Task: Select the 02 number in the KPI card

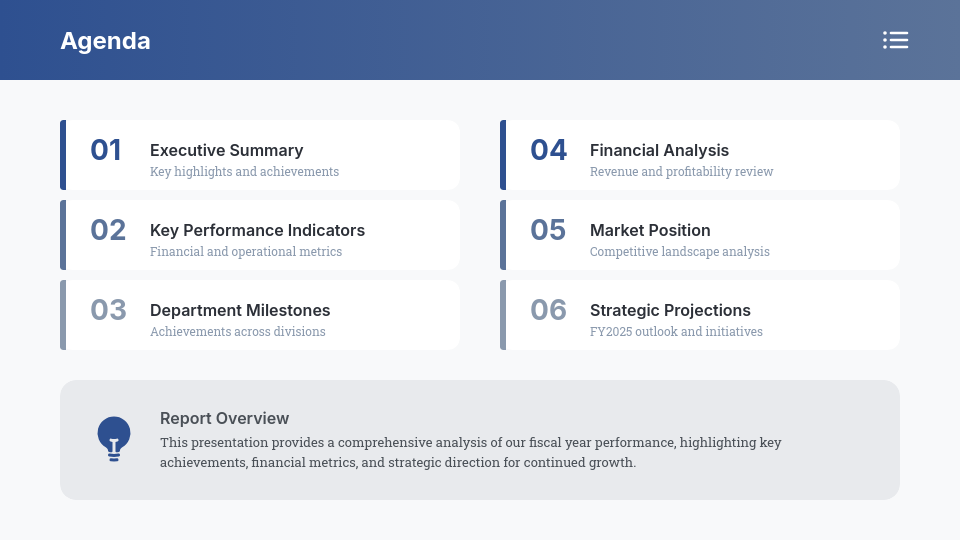Action: [x=108, y=230]
